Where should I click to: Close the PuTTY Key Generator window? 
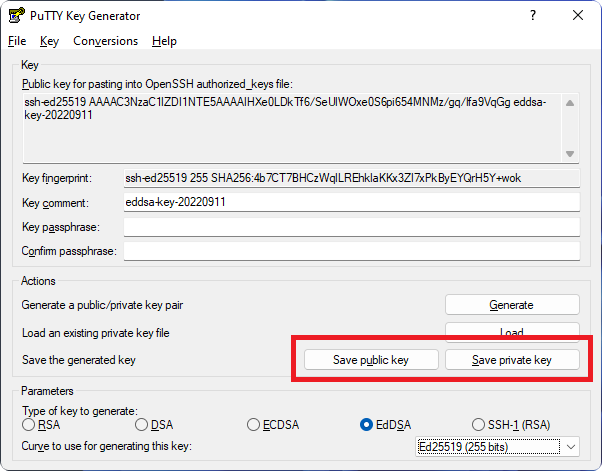click(578, 15)
